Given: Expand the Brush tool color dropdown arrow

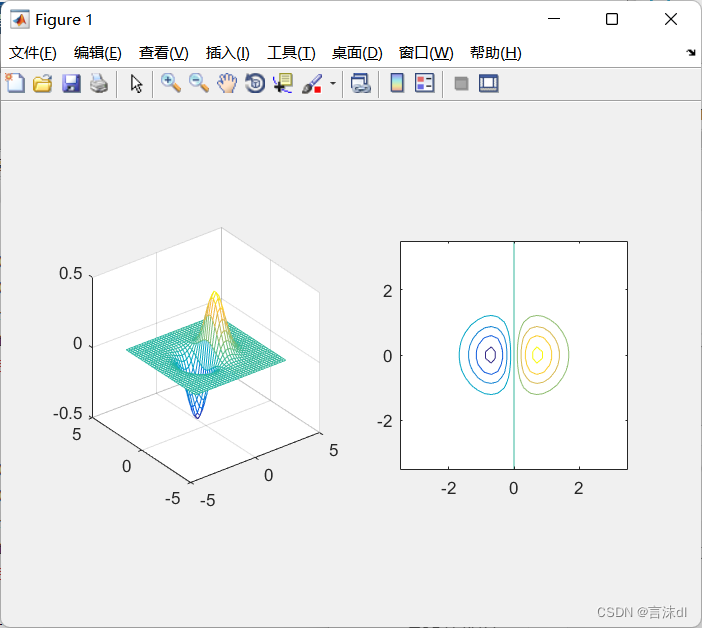Looking at the screenshot, I should (333, 84).
